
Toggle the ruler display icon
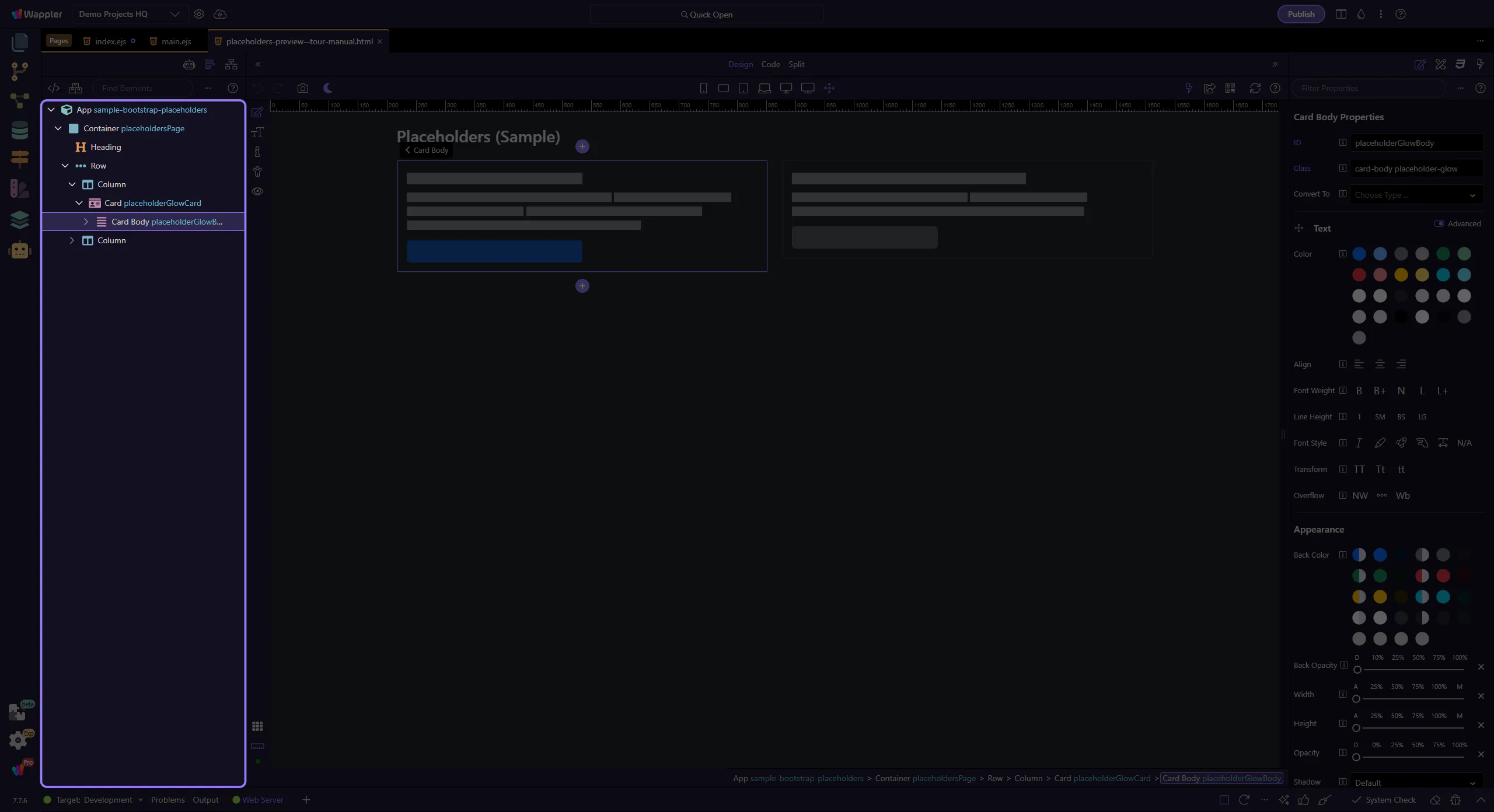257,746
